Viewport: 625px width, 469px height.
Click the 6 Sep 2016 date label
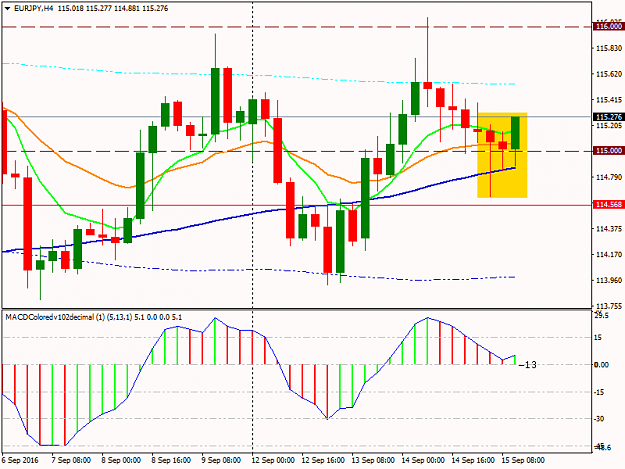20,460
